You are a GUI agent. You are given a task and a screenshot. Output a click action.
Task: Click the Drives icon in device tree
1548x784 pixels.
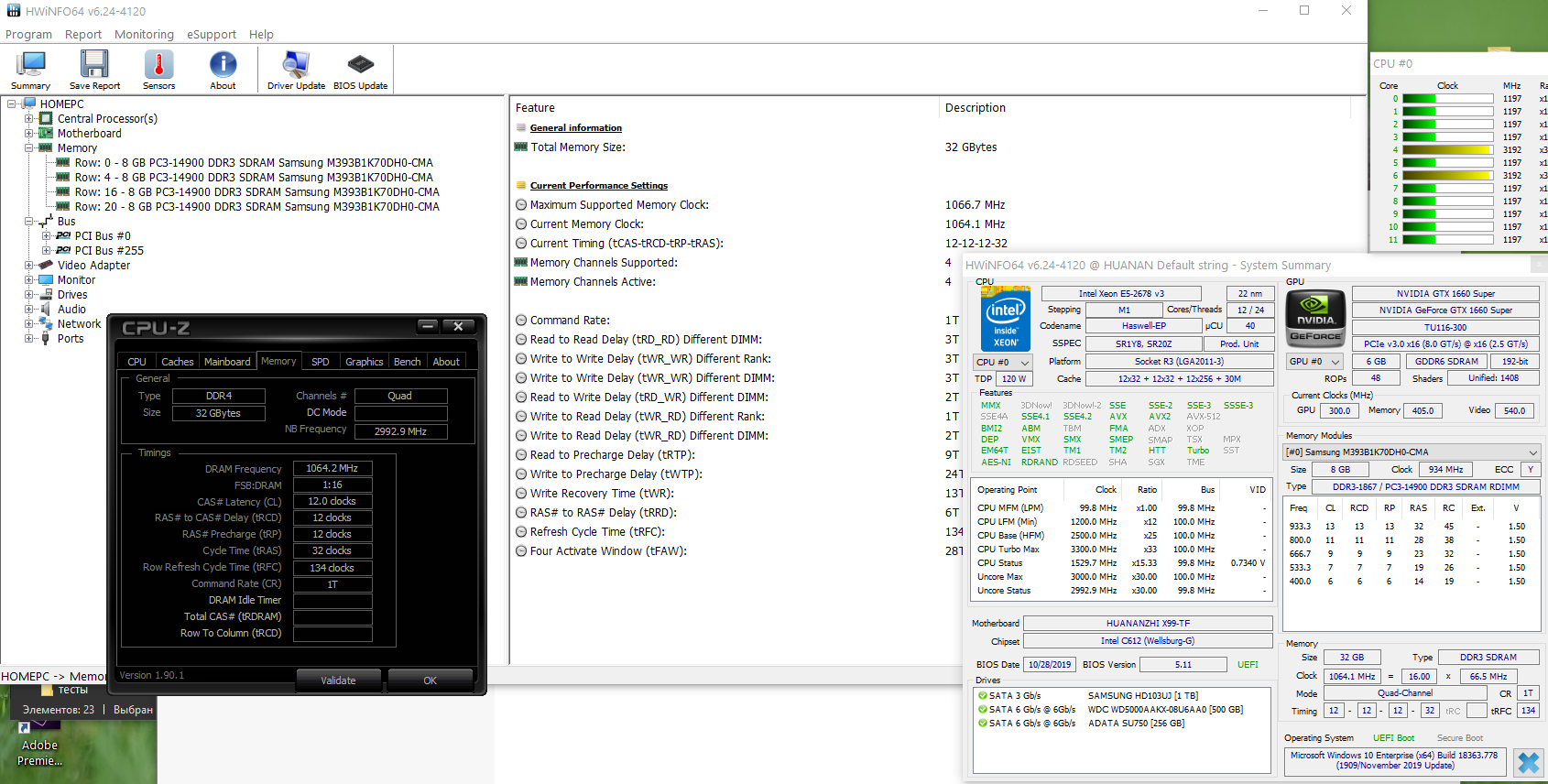pyautogui.click(x=46, y=294)
